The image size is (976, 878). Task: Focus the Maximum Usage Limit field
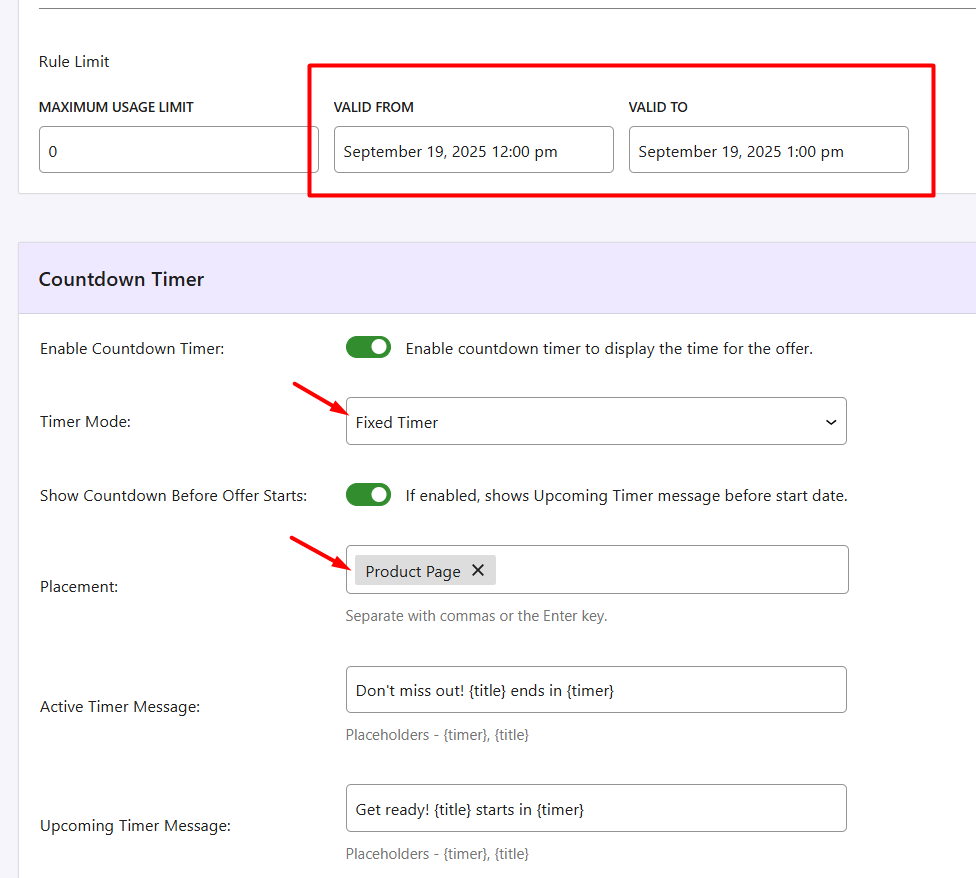178,150
